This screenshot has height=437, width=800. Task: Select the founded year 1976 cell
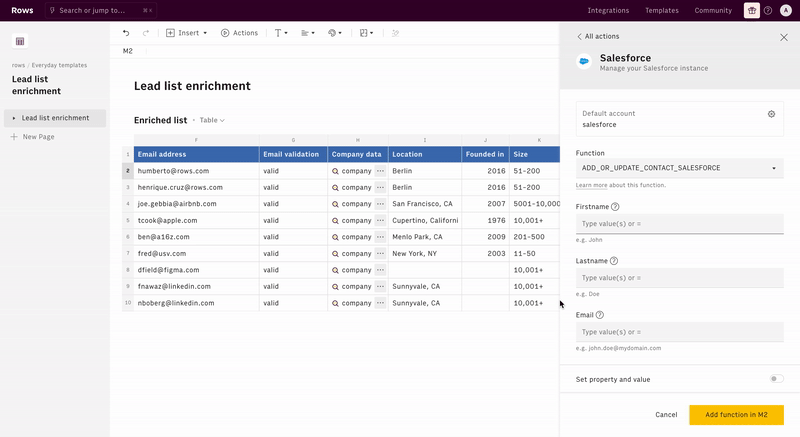click(x=485, y=220)
